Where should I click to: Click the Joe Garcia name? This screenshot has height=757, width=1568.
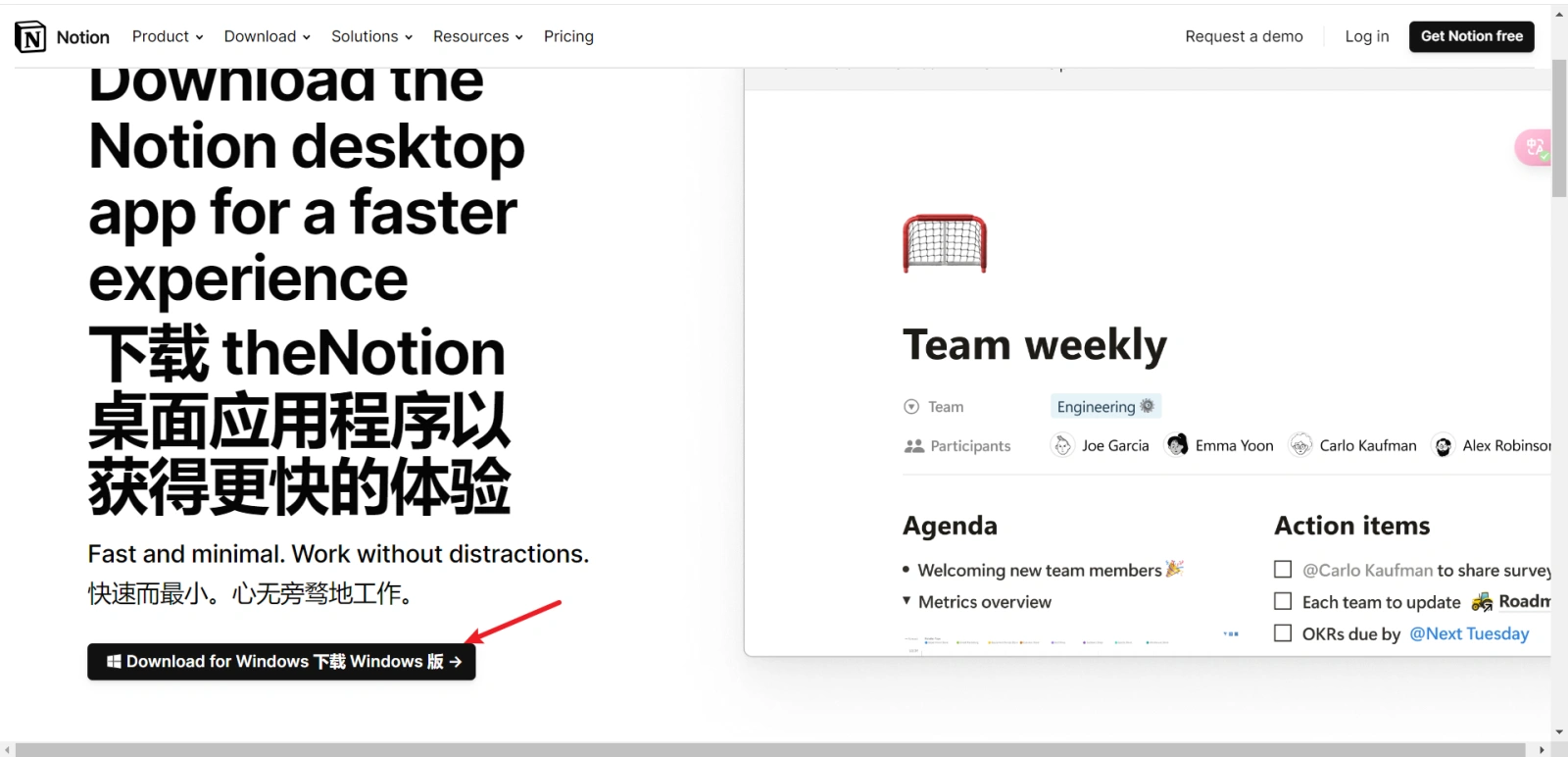(x=1115, y=445)
